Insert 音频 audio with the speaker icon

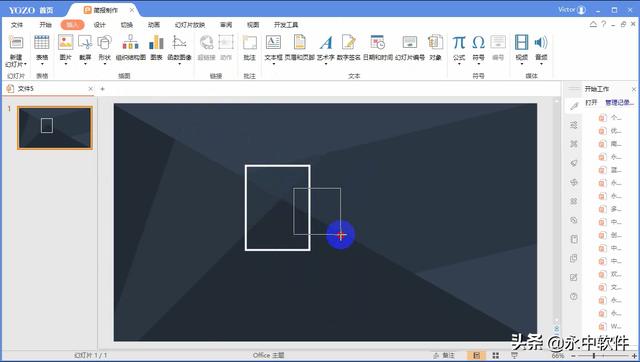click(x=541, y=42)
